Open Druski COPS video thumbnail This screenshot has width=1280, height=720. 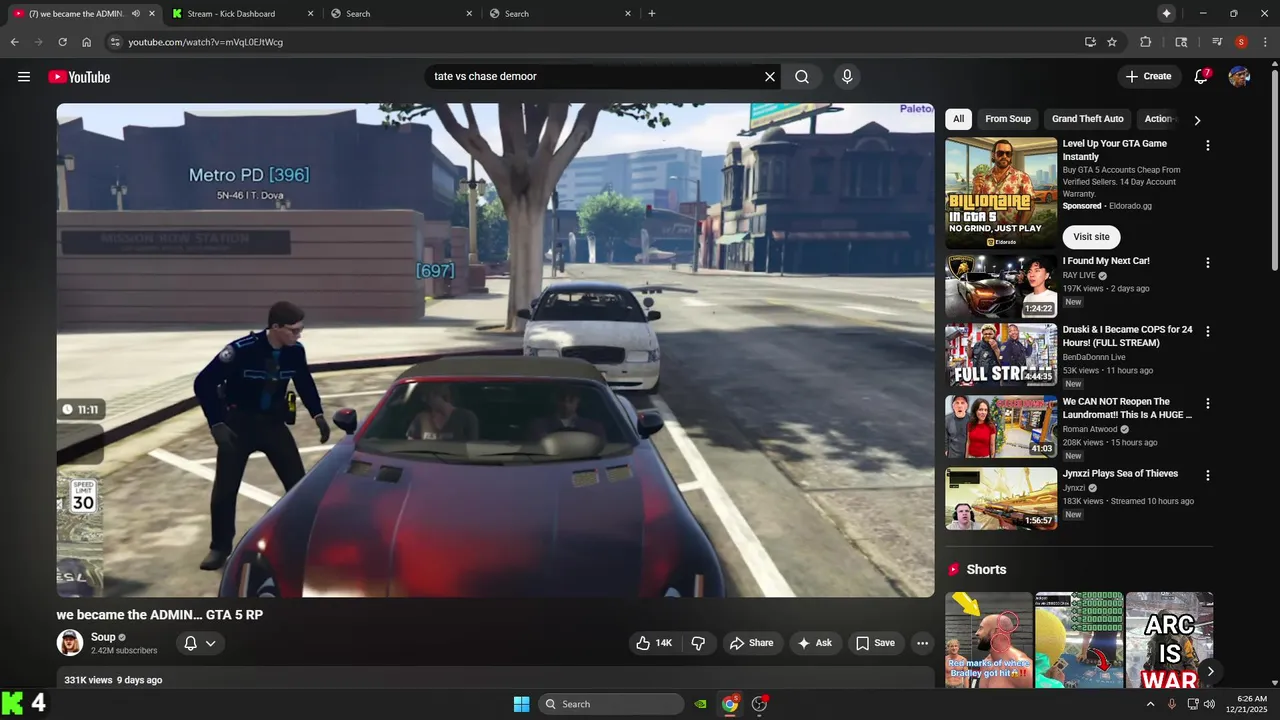click(1001, 355)
